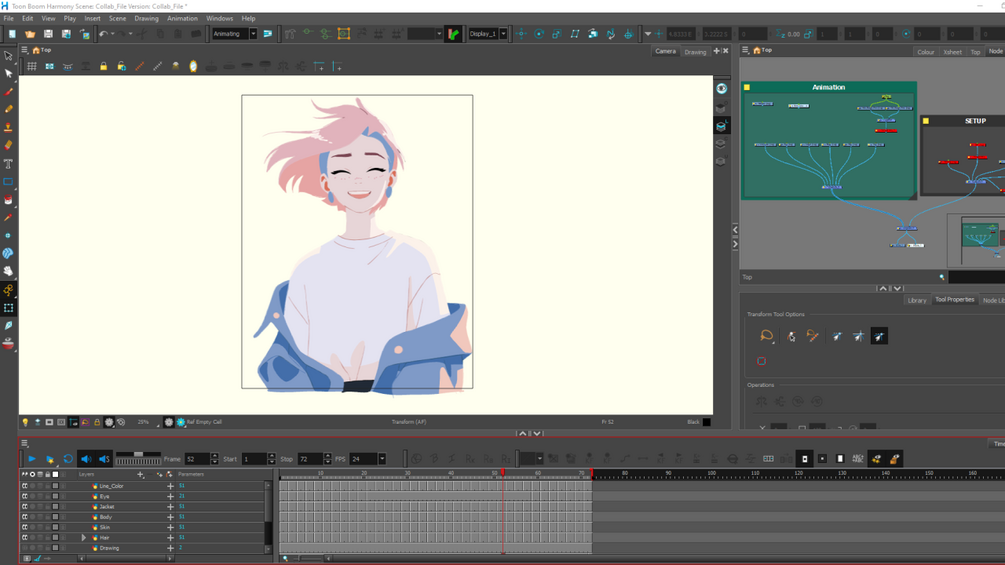Switch to the Drawing view tab
1005x565 pixels.
coord(695,52)
